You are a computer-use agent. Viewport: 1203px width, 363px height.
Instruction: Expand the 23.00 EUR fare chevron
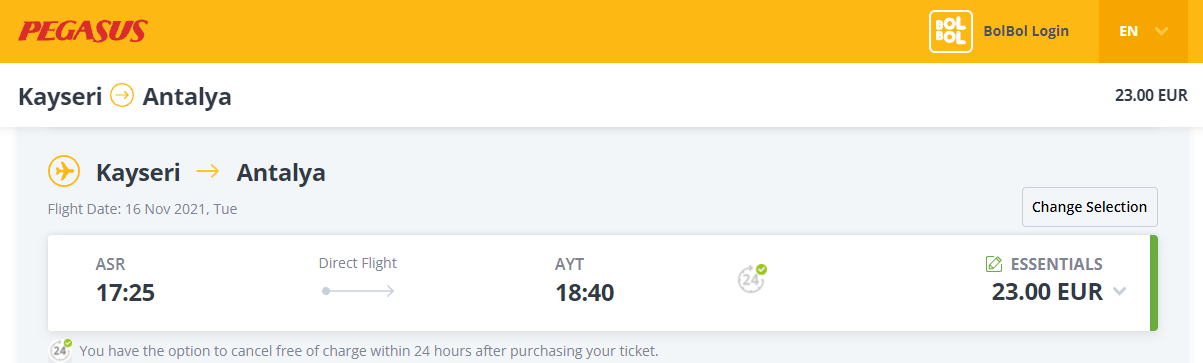pos(1119,292)
